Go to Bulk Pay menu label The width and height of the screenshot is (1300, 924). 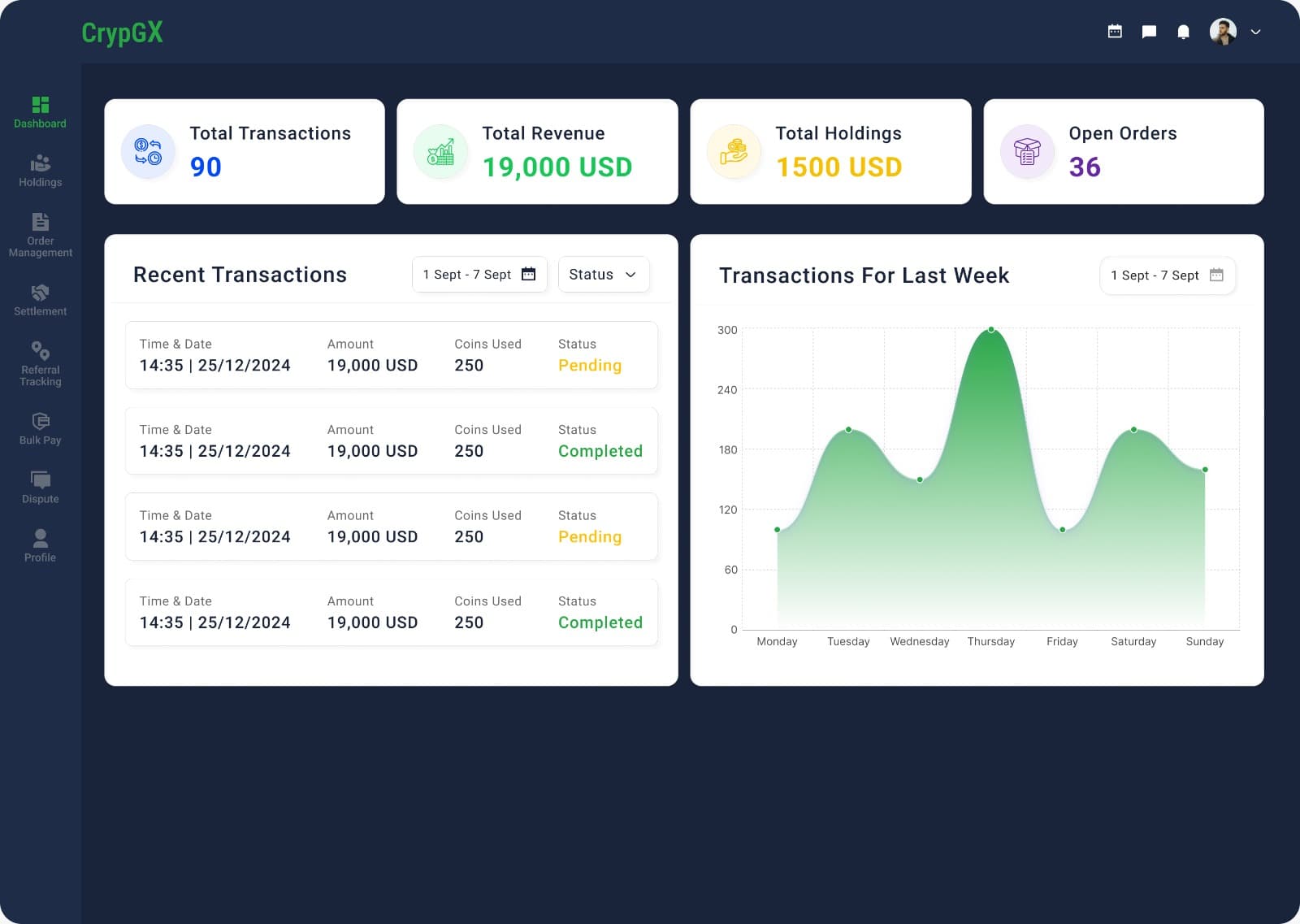[x=40, y=440]
